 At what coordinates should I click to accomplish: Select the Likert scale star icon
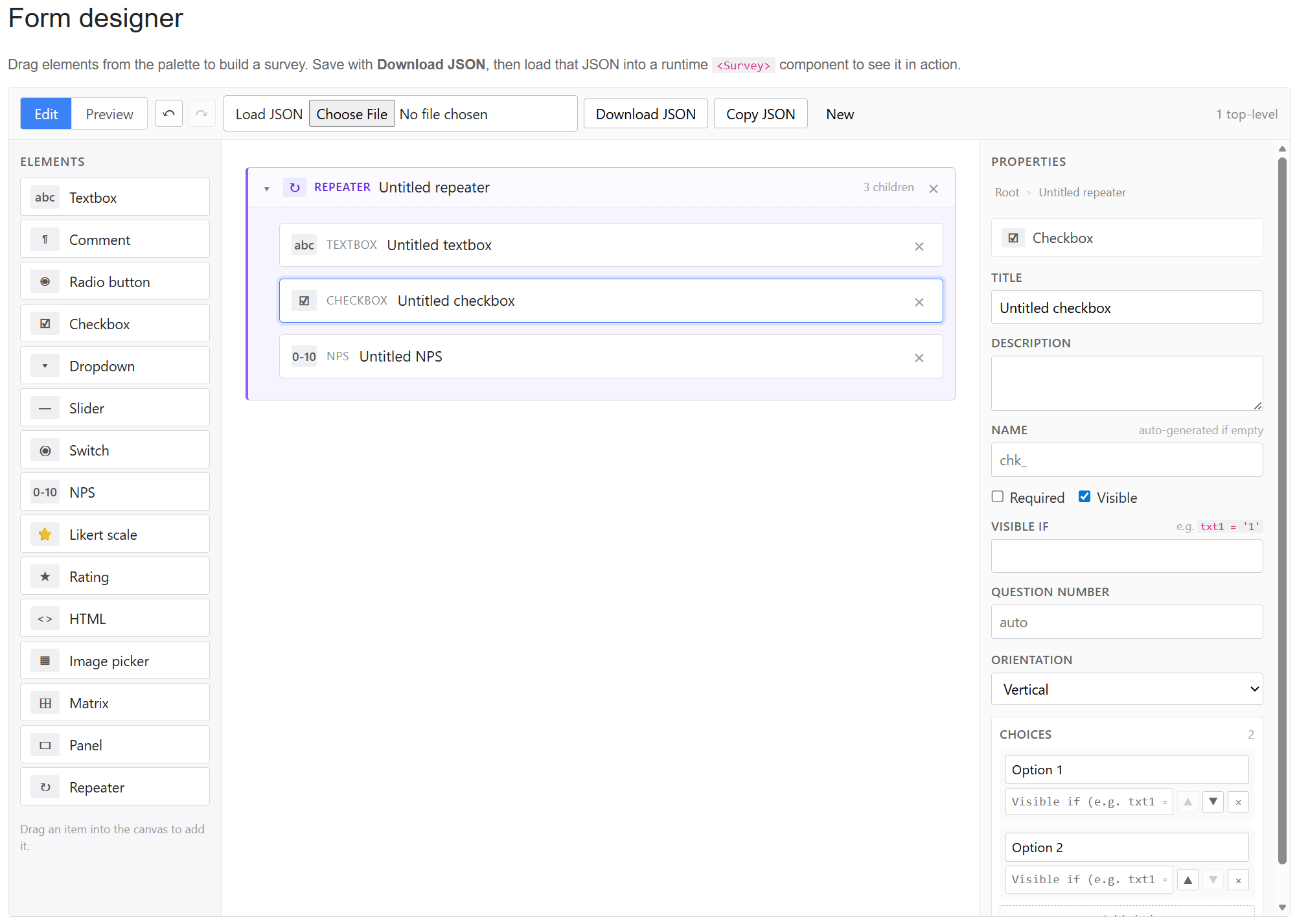tap(45, 535)
